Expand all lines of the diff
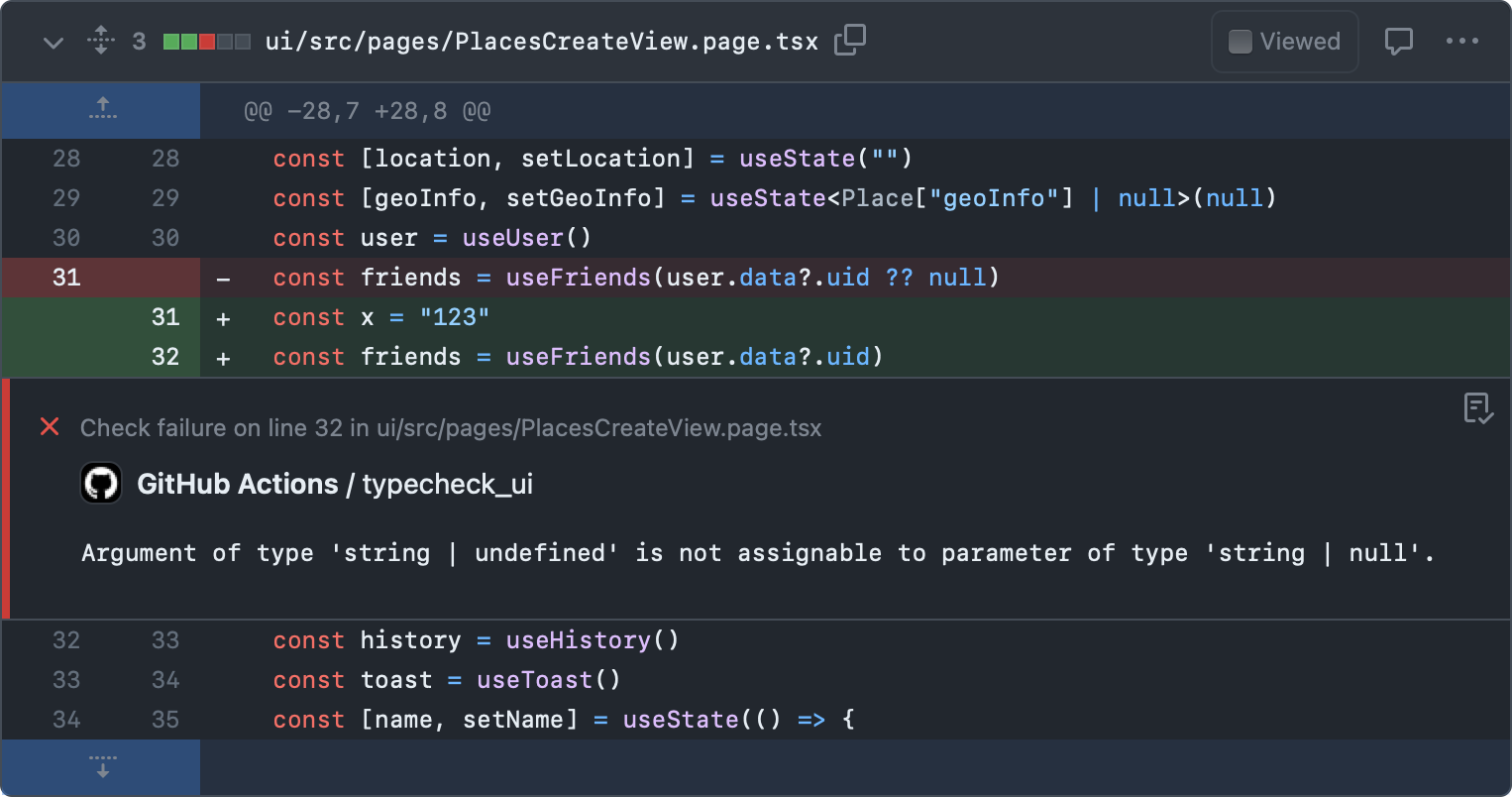Viewport: 1512px width, 797px height. [100, 41]
